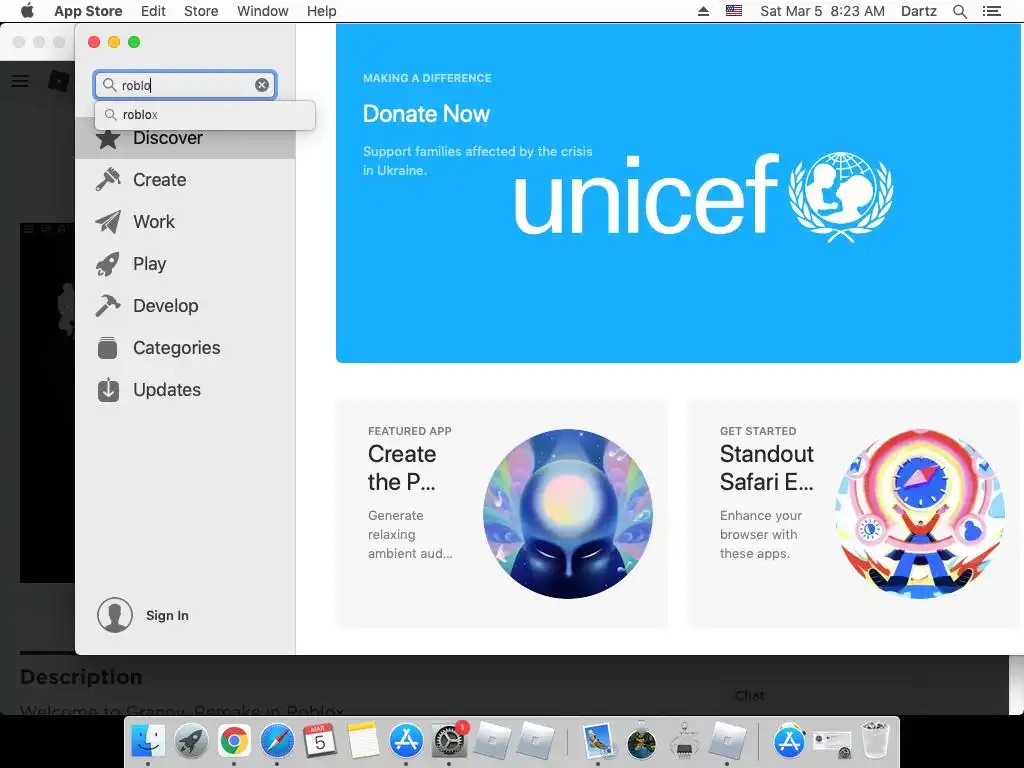Click the hamburger menu in background Roblox window
This screenshot has height=768, width=1024.
pos(20,81)
